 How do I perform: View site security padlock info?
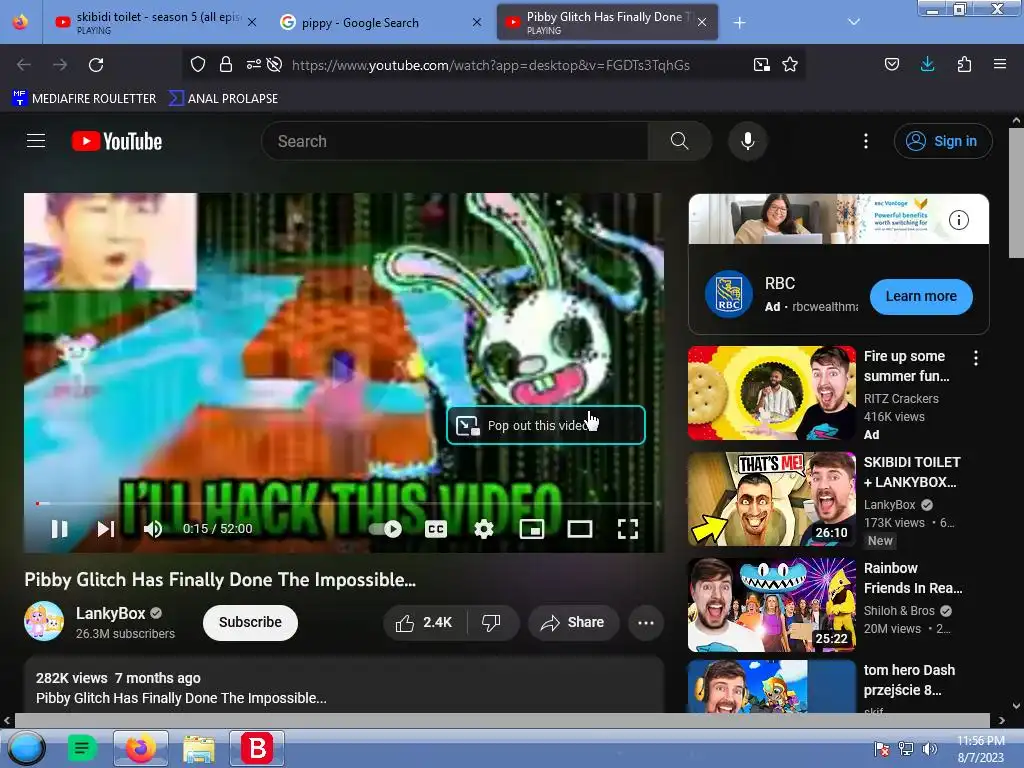pyautogui.click(x=226, y=64)
